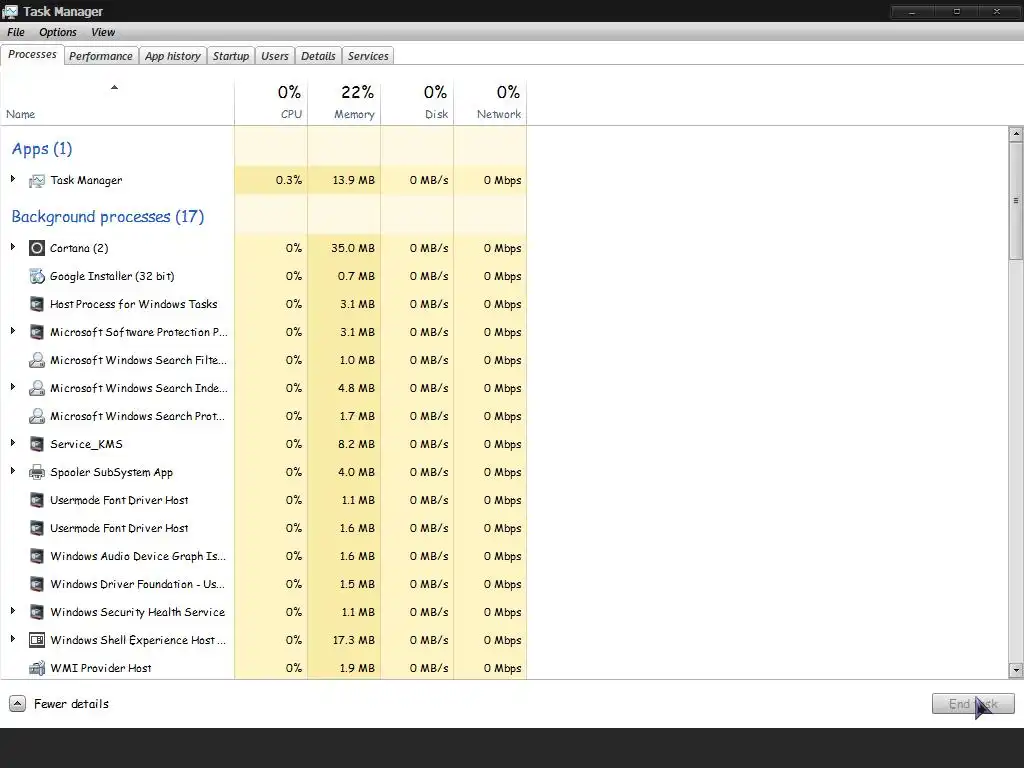Screen dimensions: 1024x768
Task: Click the 1.6 MB Usermode Font Driver Host icon
Action: 37,528
